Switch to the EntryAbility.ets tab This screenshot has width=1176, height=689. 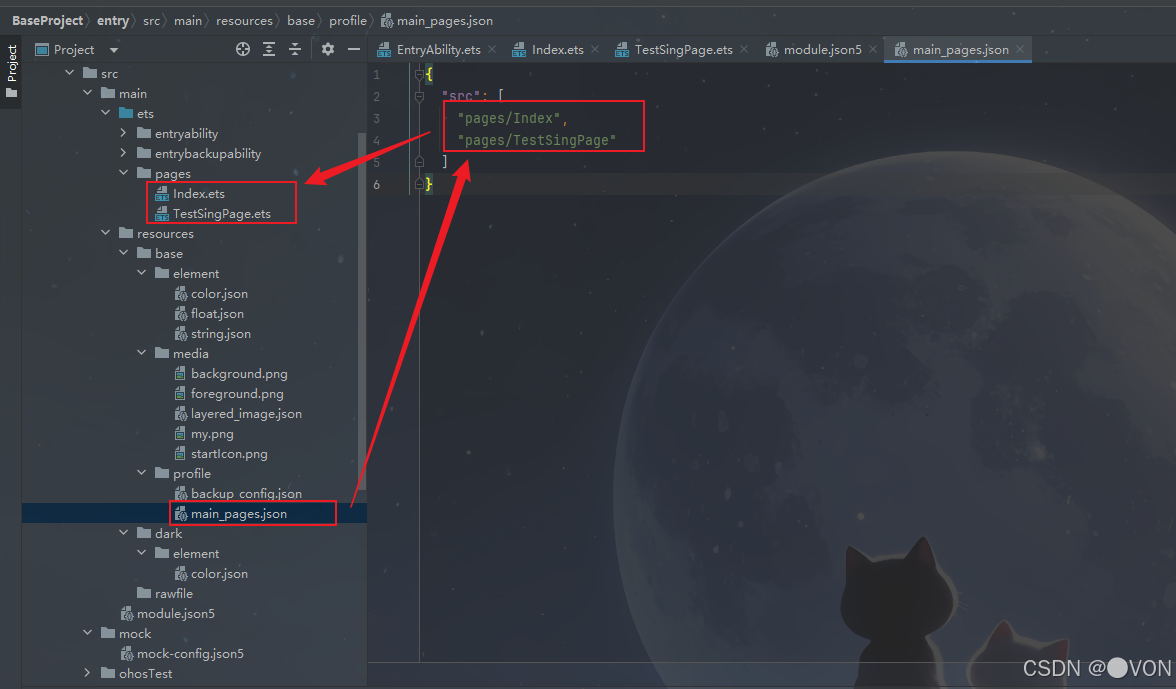click(438, 49)
